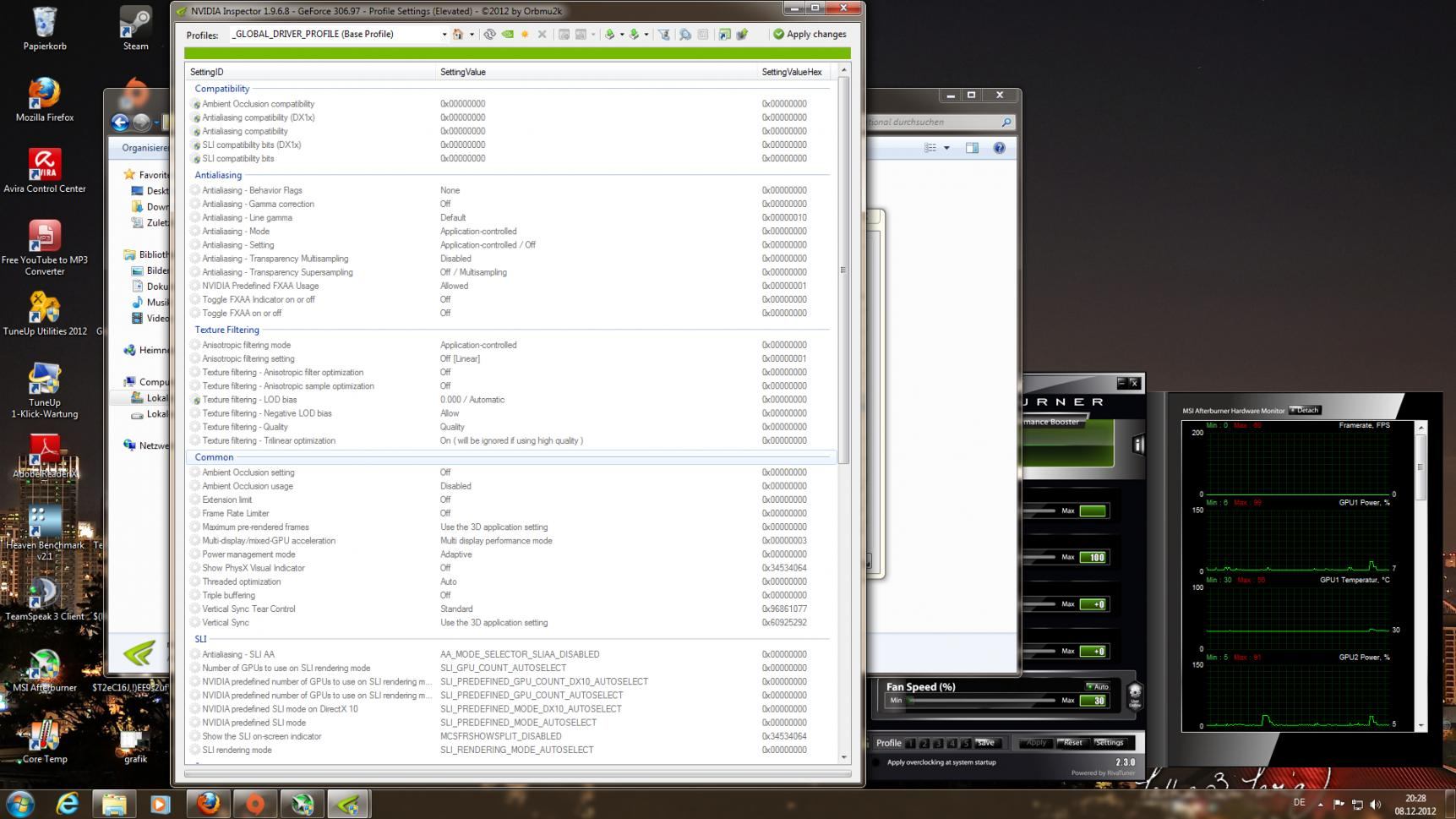
Task: Show hidden system tray icons arrow
Action: pyautogui.click(x=1320, y=805)
